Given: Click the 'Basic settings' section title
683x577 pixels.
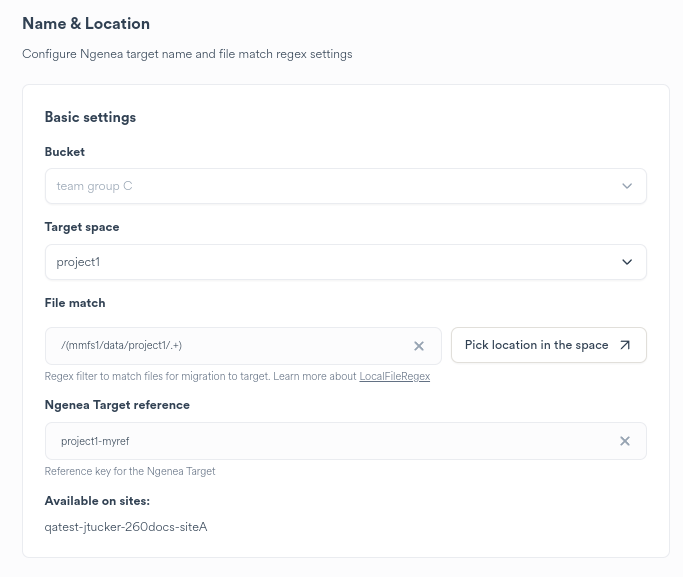Looking at the screenshot, I should coord(90,117).
